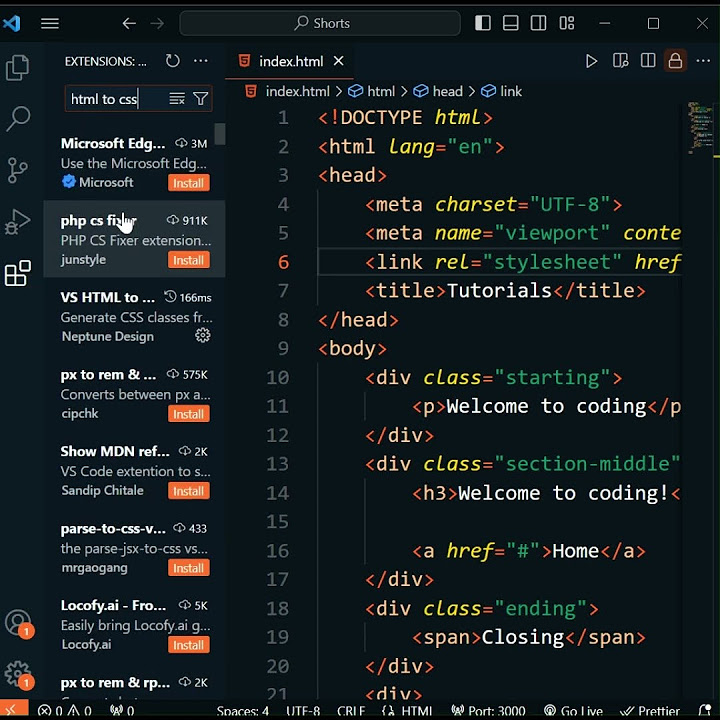Viewport: 720px width, 720px height.
Task: Toggle the secondary side bar
Action: point(538,23)
